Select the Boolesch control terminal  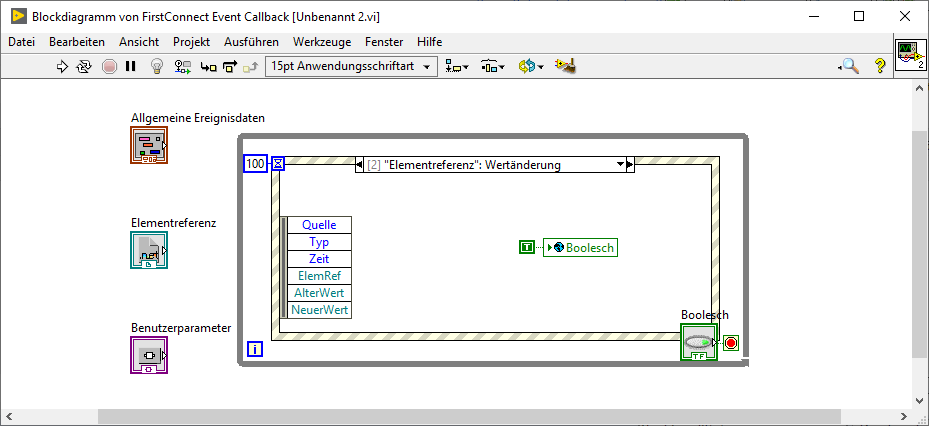coord(699,342)
